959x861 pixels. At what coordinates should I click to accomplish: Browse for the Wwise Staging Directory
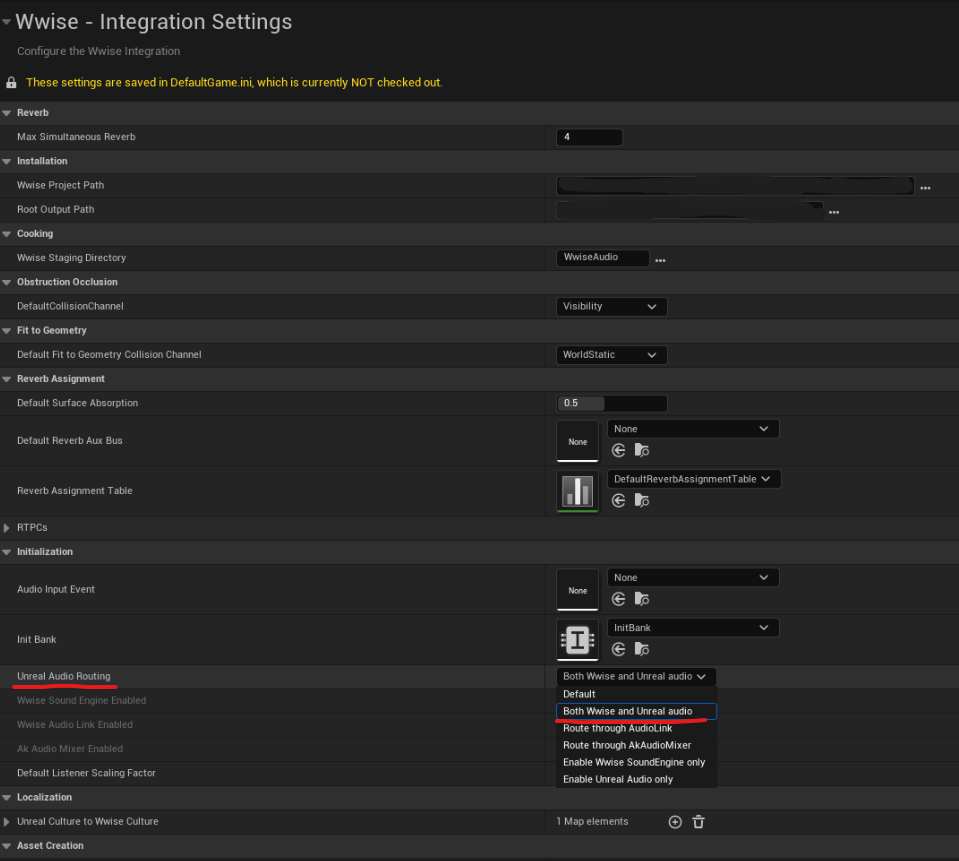click(660, 261)
